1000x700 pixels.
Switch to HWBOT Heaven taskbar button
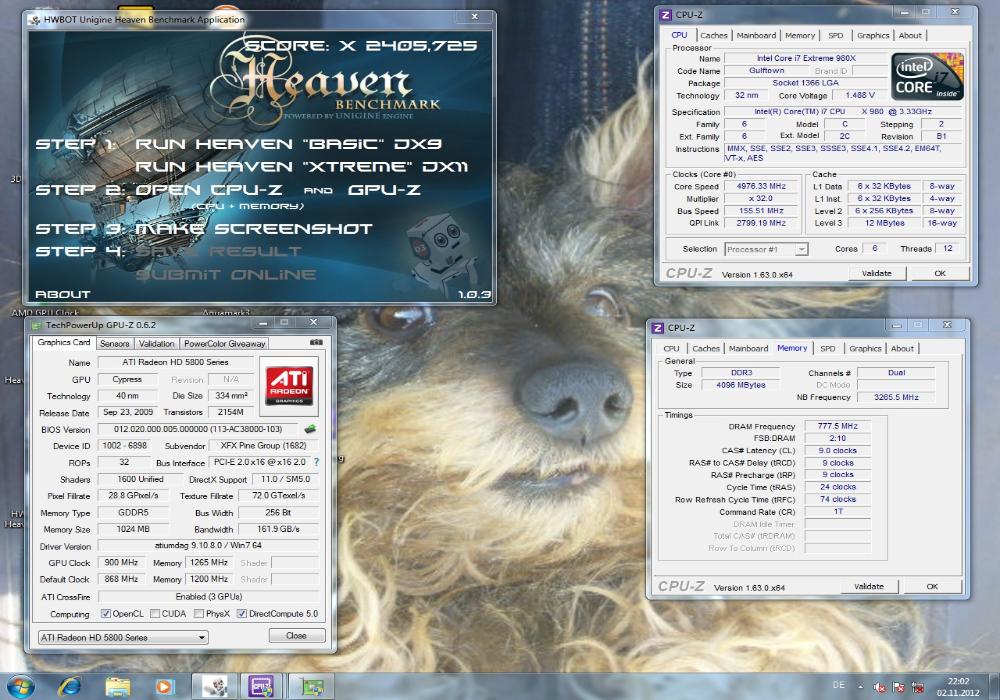point(215,687)
